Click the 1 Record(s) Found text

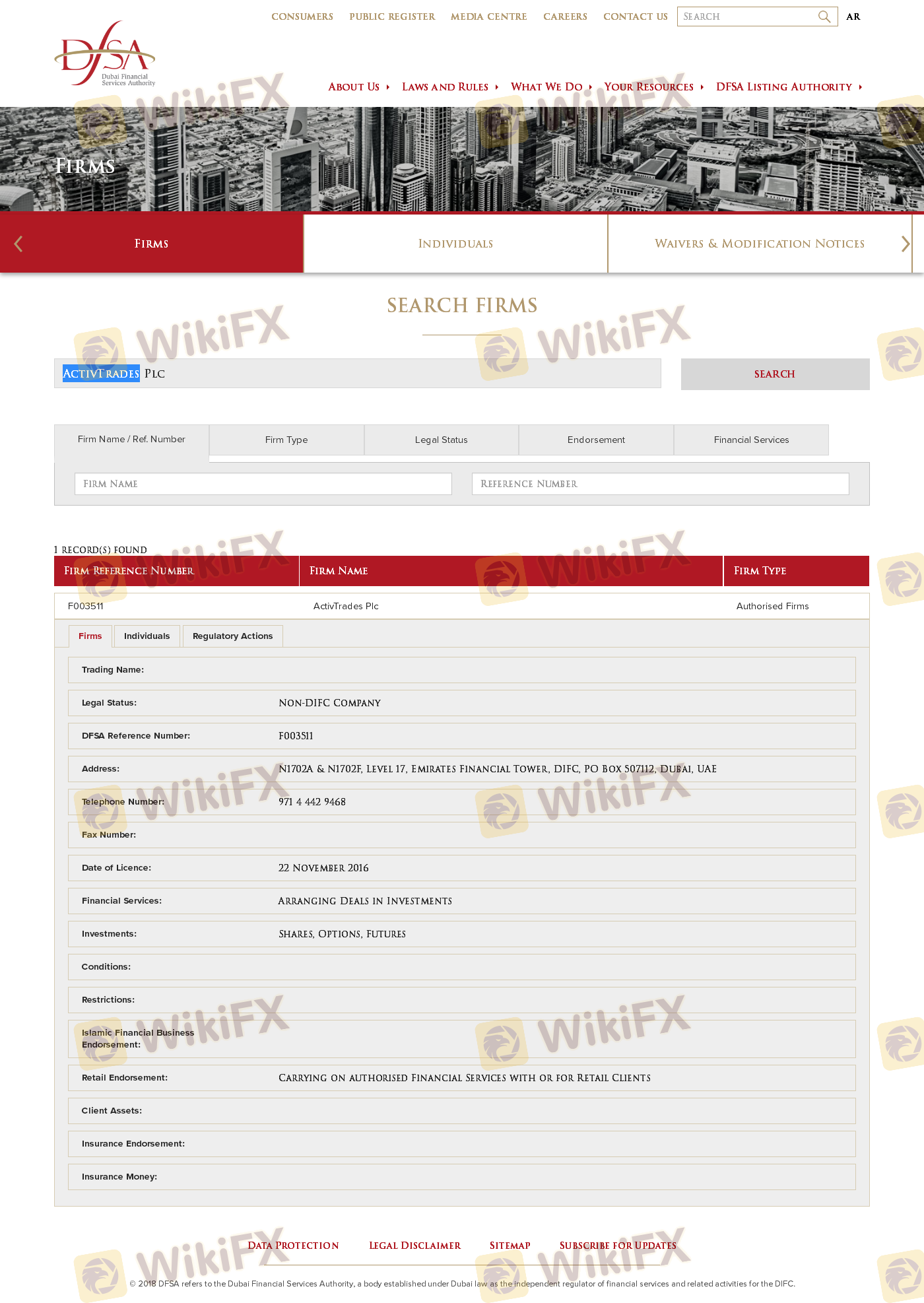tap(100, 550)
